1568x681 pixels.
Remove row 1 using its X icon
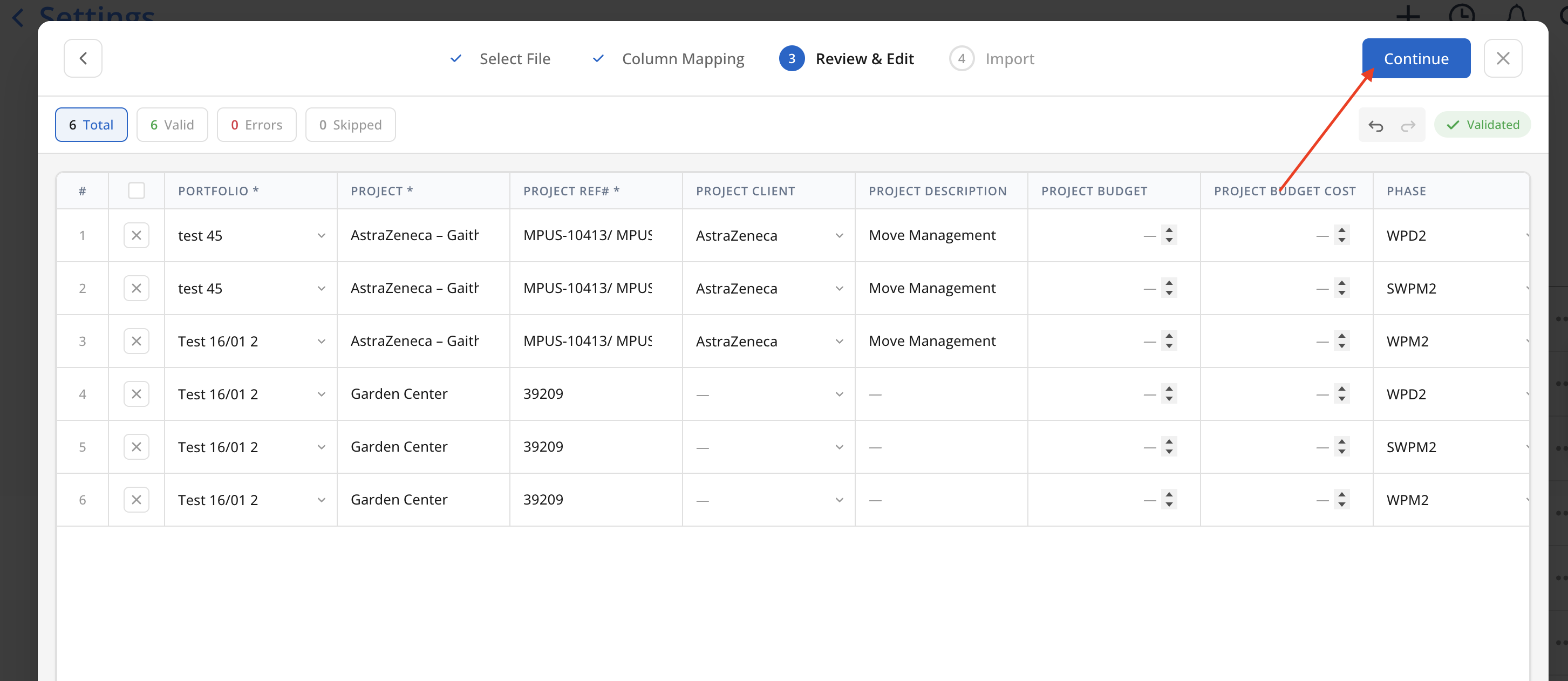coord(137,235)
